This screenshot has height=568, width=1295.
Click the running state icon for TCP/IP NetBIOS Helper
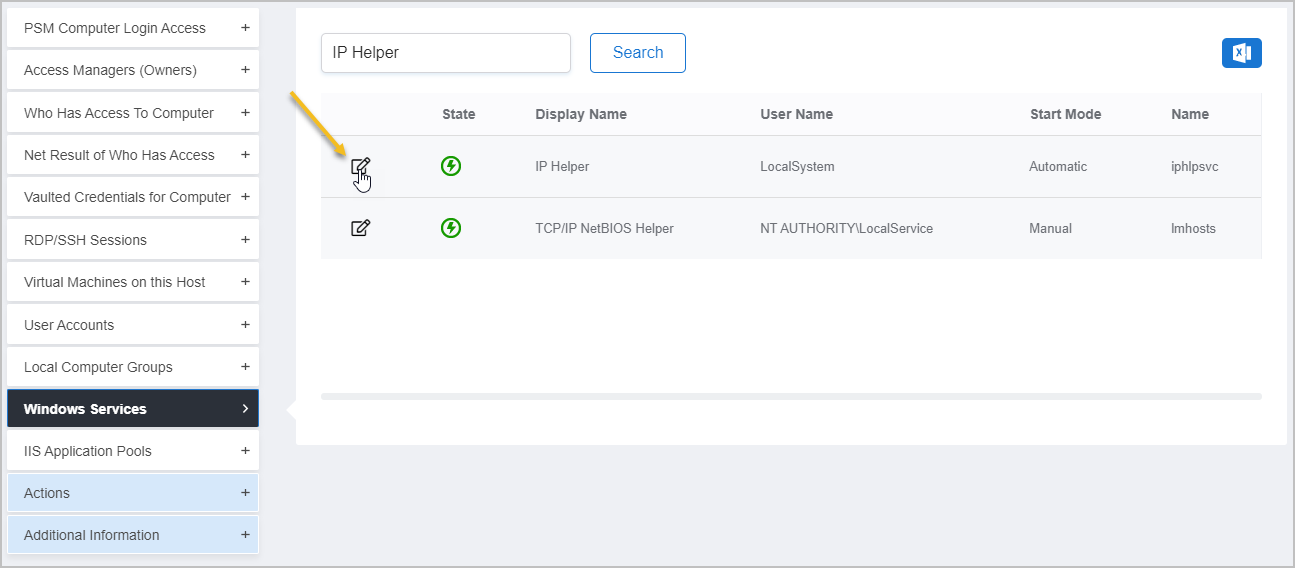451,229
